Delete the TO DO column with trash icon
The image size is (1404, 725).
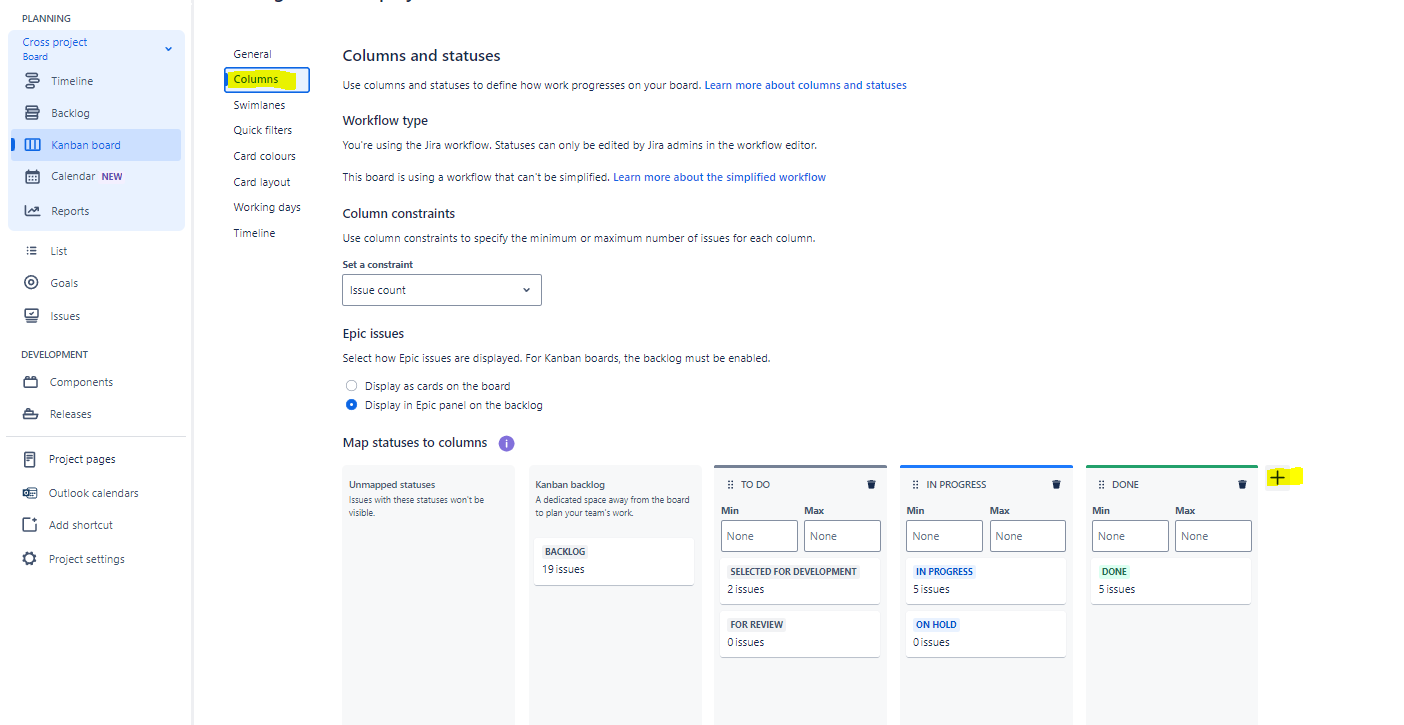tap(870, 484)
